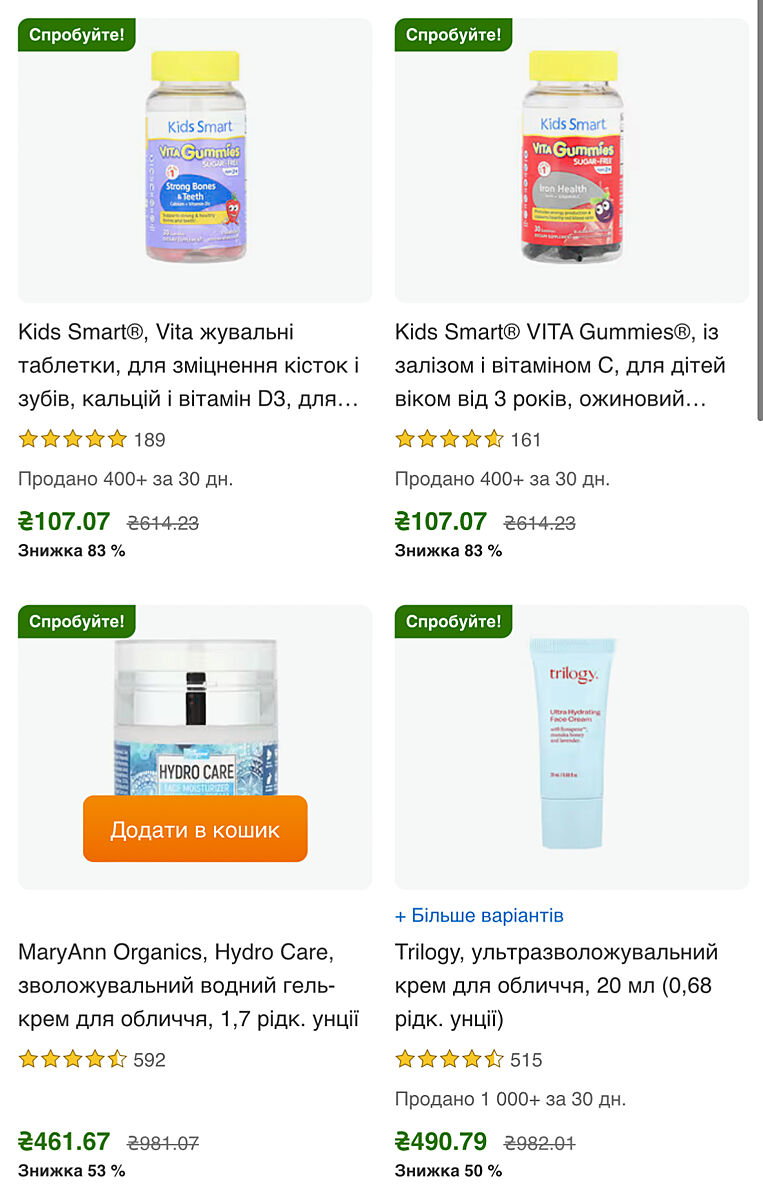The width and height of the screenshot is (763, 1200).
Task: Open the Kids Smart Vita жувальні таблетки title
Action: [x=190, y=366]
